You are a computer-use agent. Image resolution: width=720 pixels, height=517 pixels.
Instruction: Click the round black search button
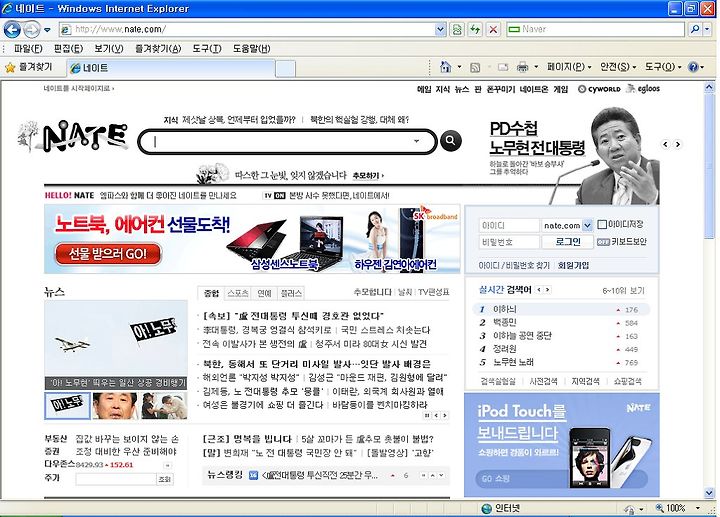click(x=450, y=141)
